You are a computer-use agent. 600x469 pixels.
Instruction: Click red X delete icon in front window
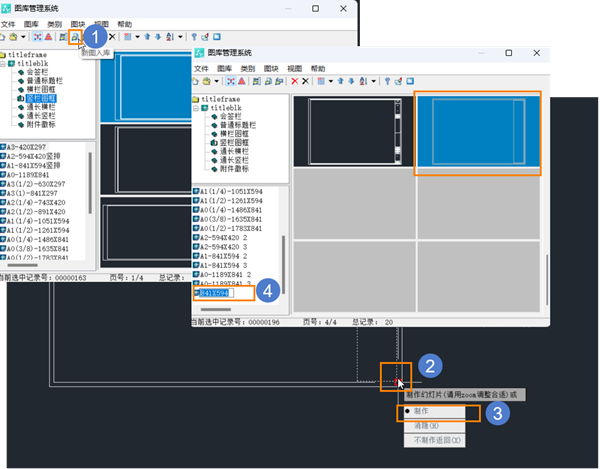(295, 81)
